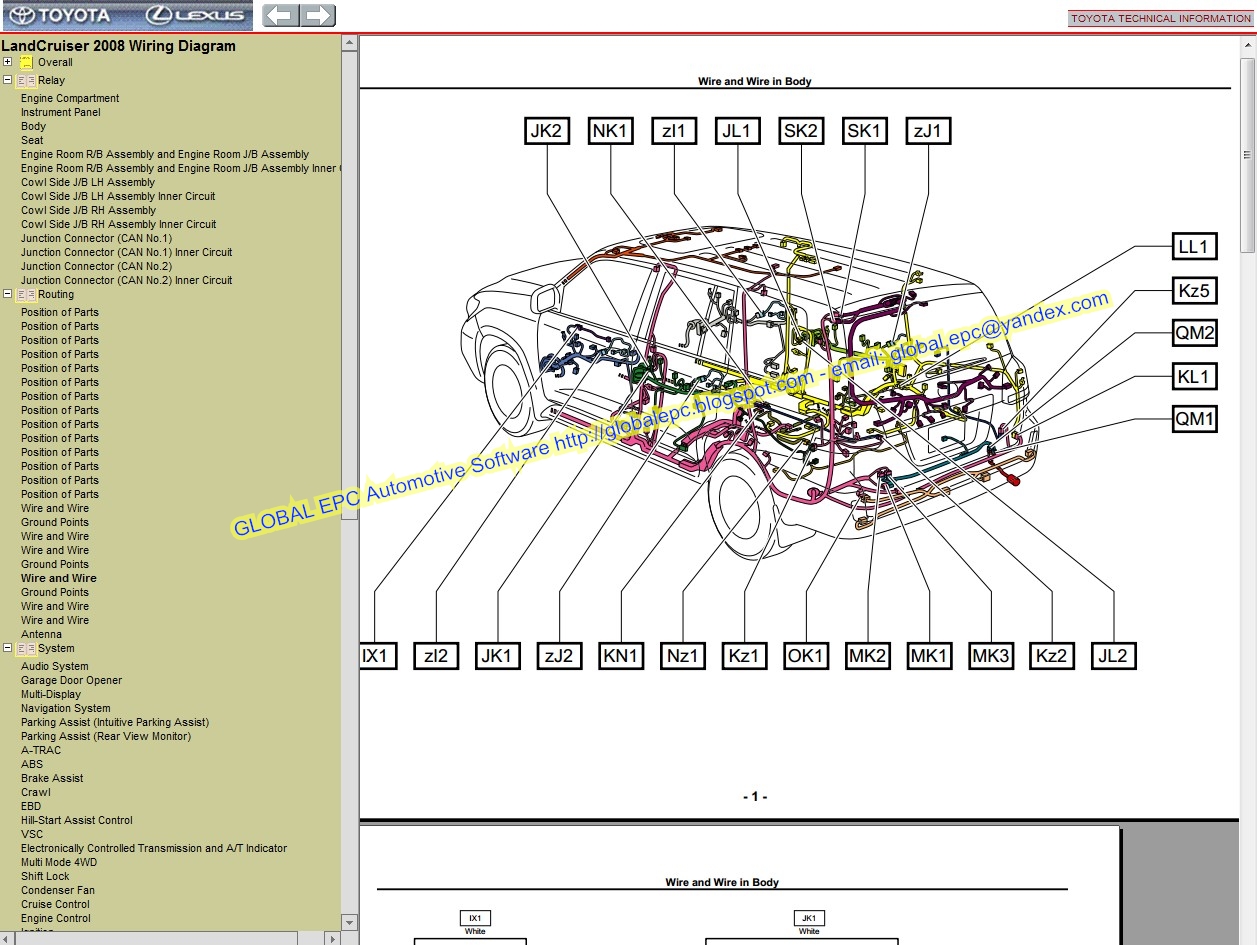1257x945 pixels.
Task: Open ABS system diagram
Action: coord(32,764)
